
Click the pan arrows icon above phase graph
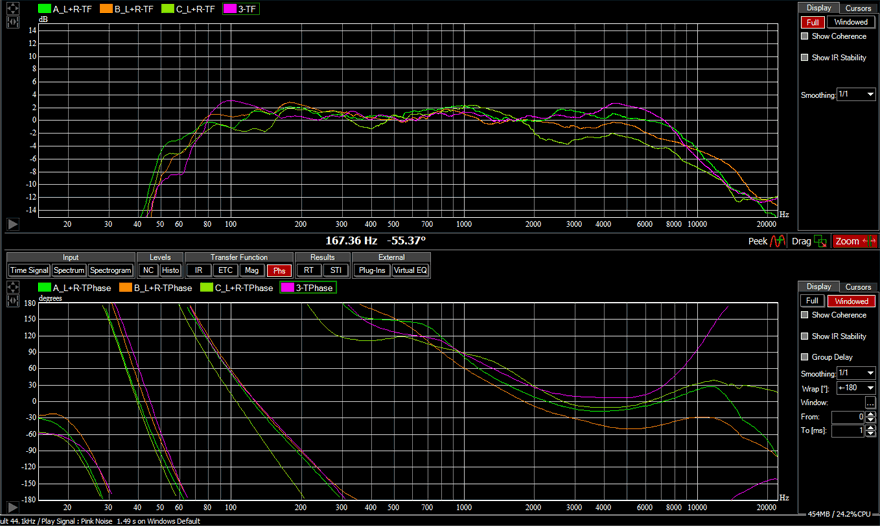coord(12,287)
